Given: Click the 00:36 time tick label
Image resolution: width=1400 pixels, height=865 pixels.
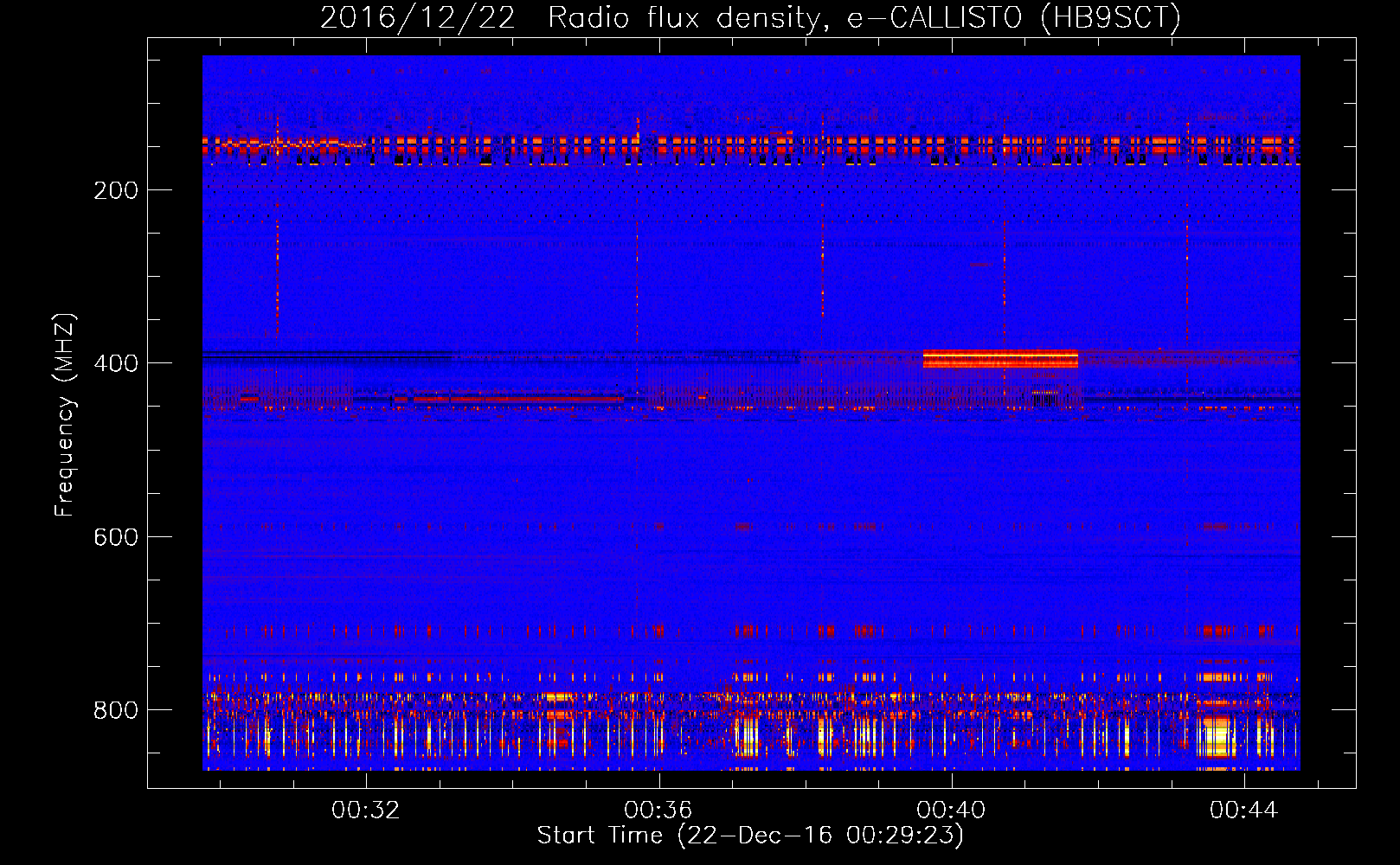Looking at the screenshot, I should point(658,810).
